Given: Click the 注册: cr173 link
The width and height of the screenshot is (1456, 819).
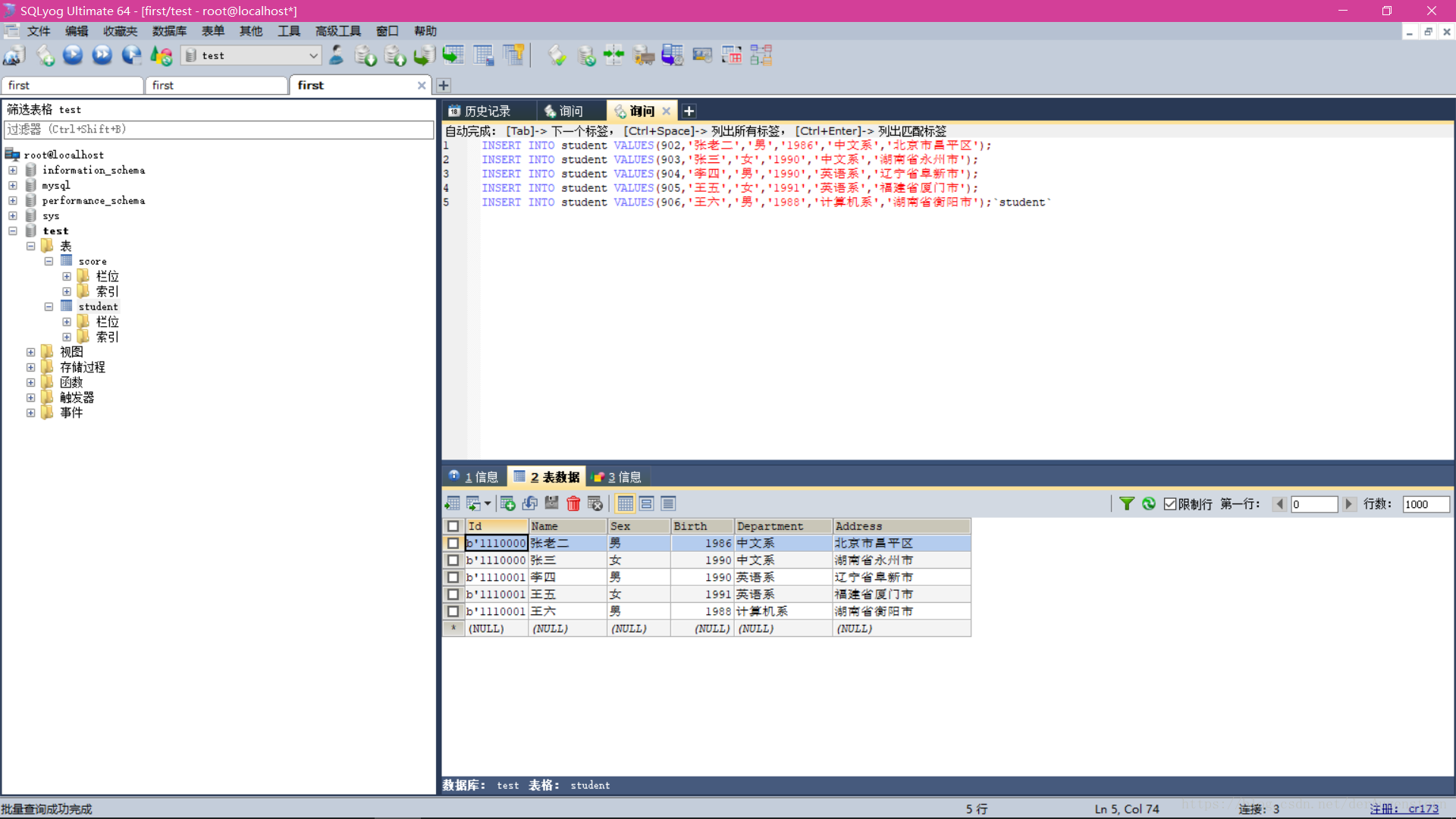Looking at the screenshot, I should click(x=1404, y=809).
